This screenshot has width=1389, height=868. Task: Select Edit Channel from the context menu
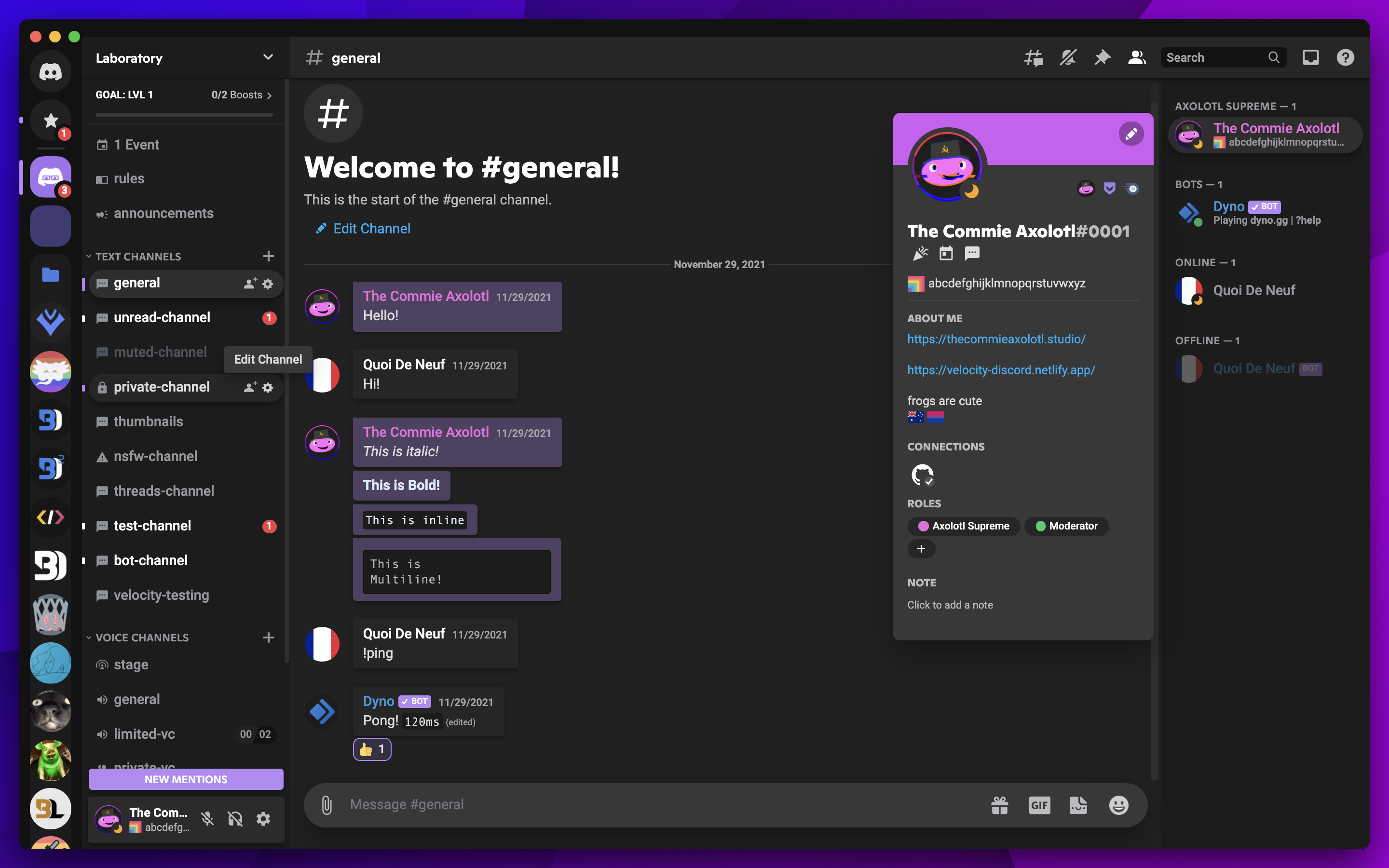coord(268,359)
